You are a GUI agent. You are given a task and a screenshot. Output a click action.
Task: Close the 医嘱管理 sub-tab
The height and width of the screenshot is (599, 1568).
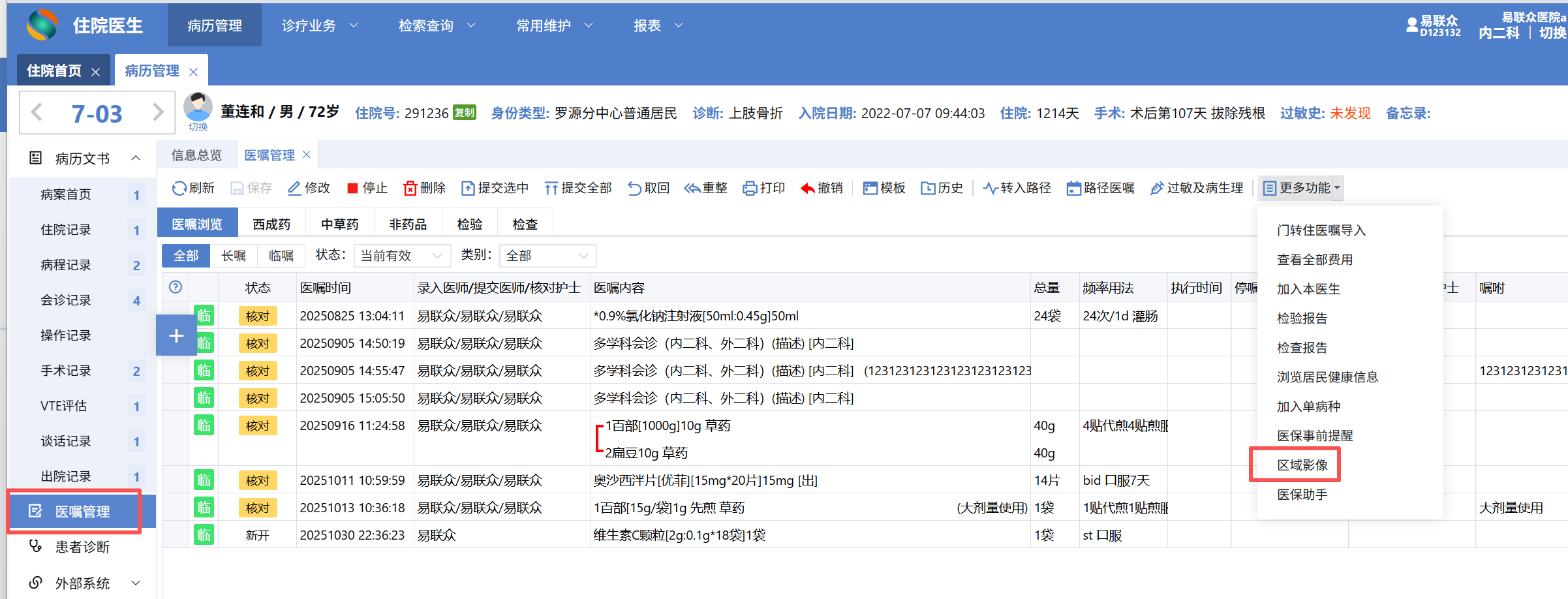[x=307, y=155]
